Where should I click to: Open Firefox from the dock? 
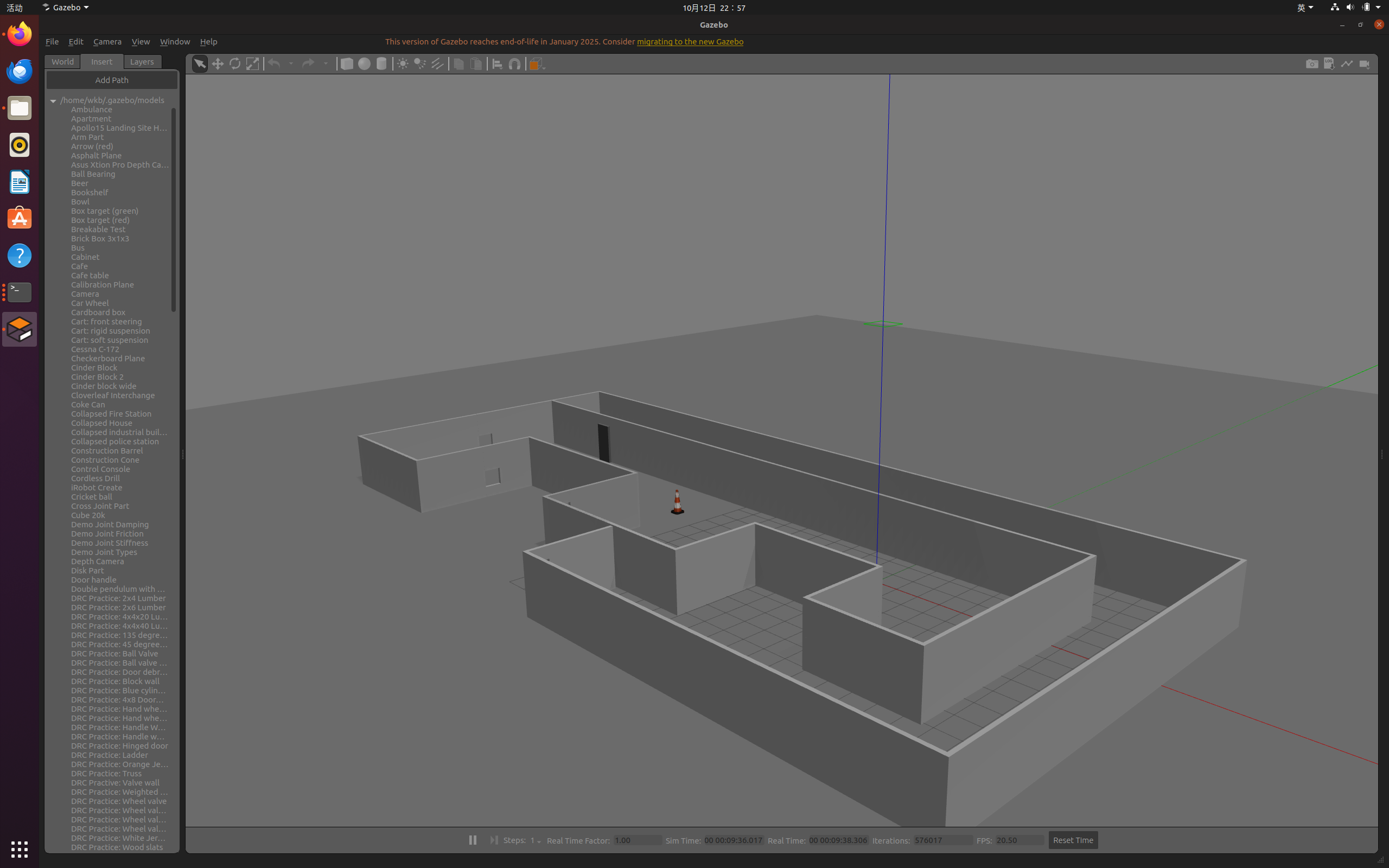(20, 34)
